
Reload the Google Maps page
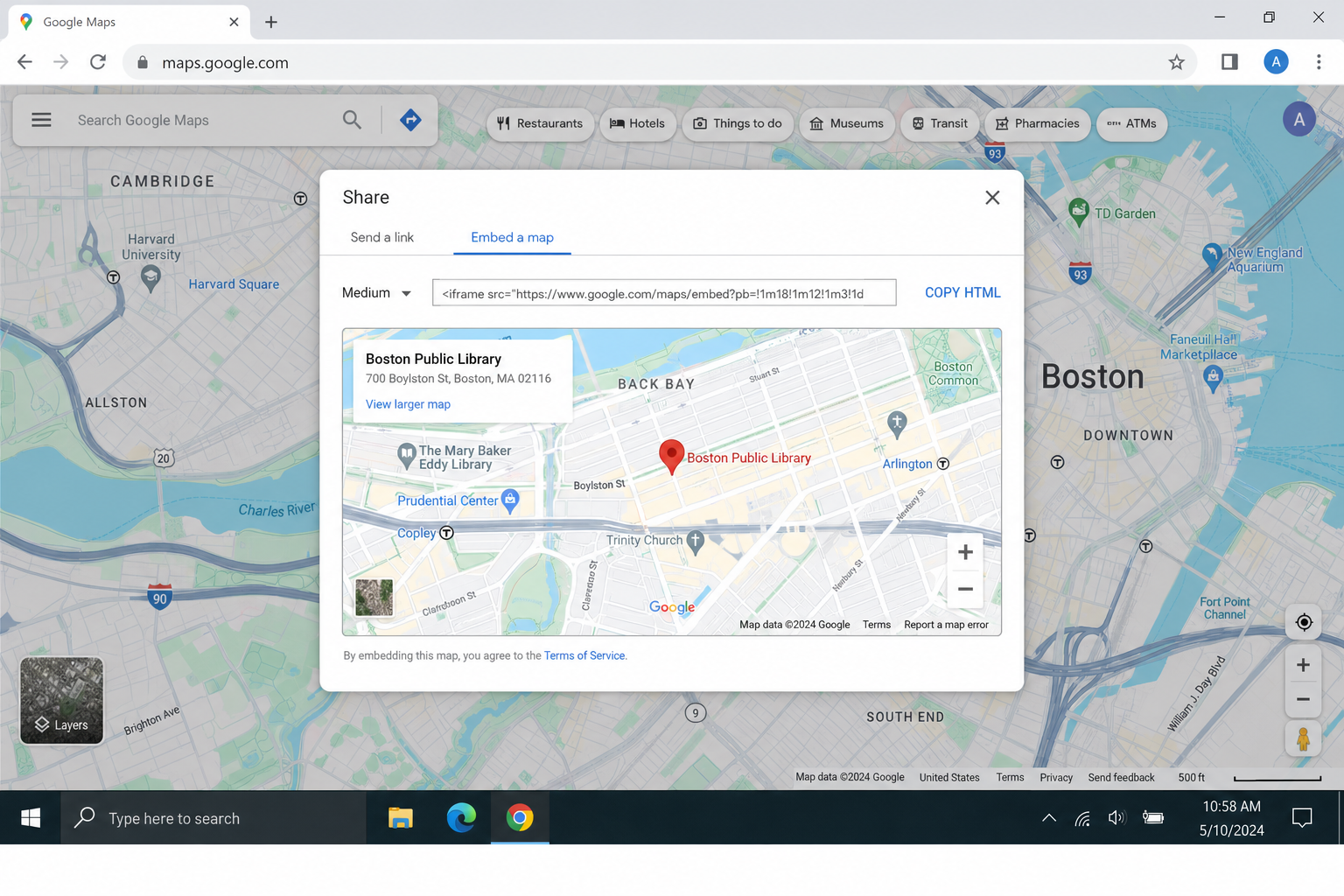pyautogui.click(x=98, y=62)
